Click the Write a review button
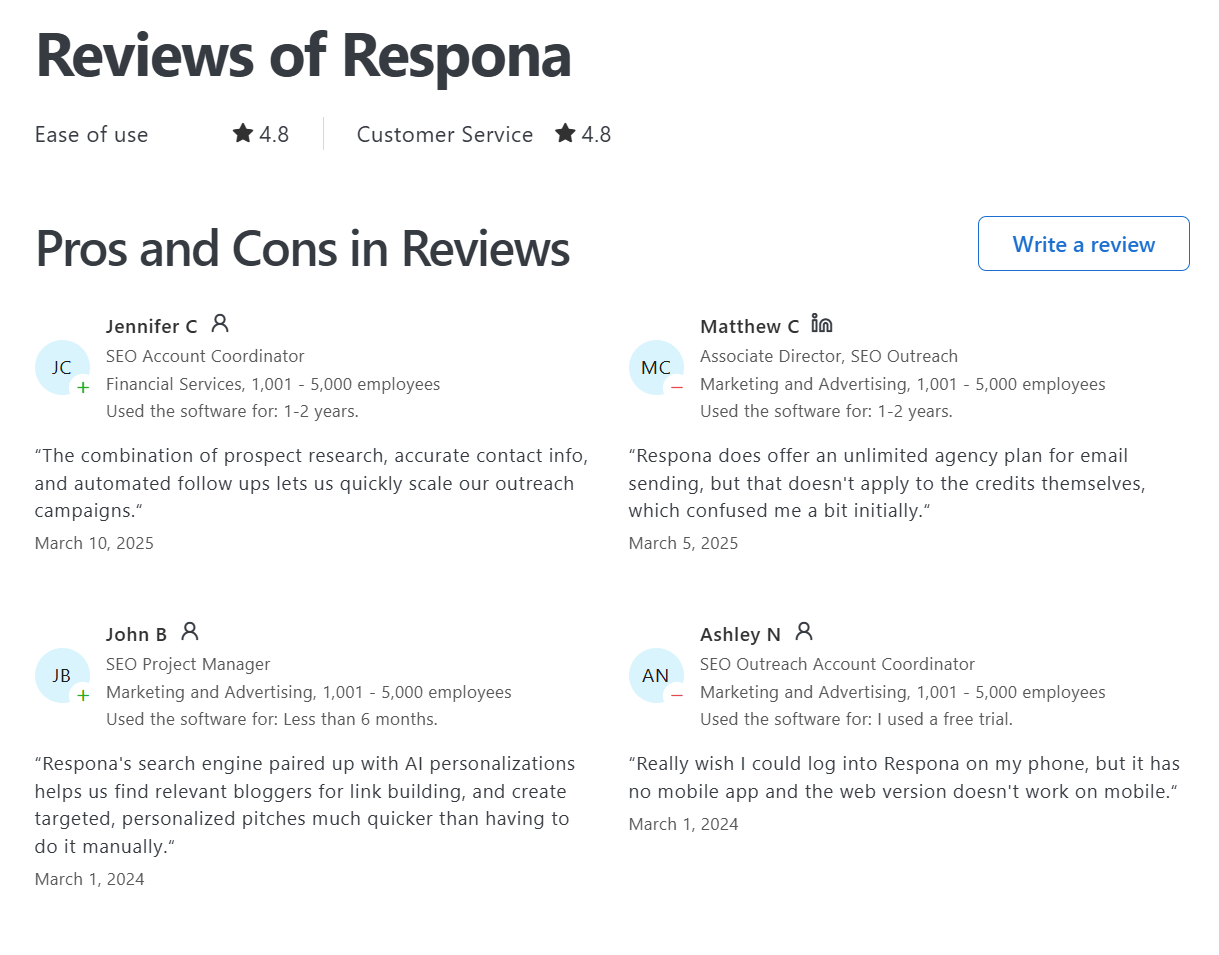 coord(1083,243)
